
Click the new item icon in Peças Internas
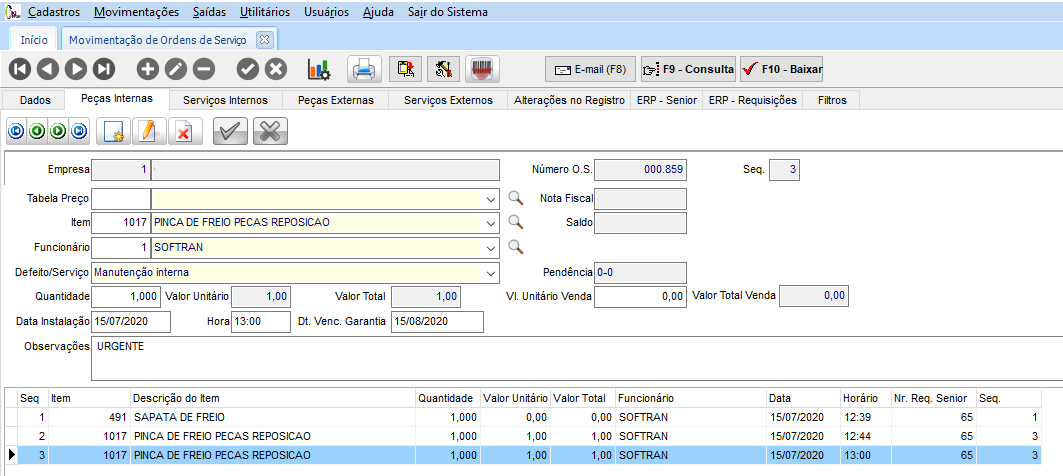pos(113,131)
